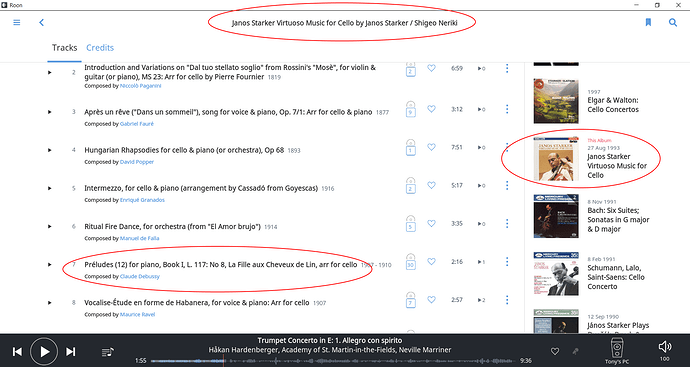Open performances badge for Hungarian Rhapsodies

click(411, 147)
